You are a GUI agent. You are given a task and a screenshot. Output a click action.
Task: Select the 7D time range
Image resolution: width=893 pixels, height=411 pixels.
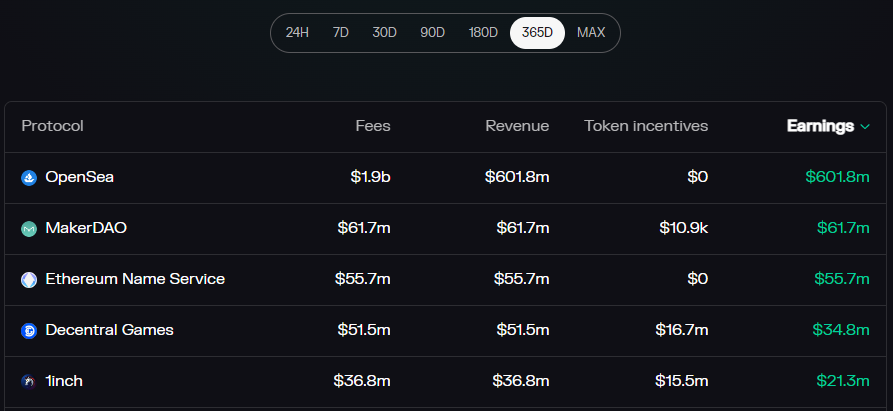tap(341, 32)
